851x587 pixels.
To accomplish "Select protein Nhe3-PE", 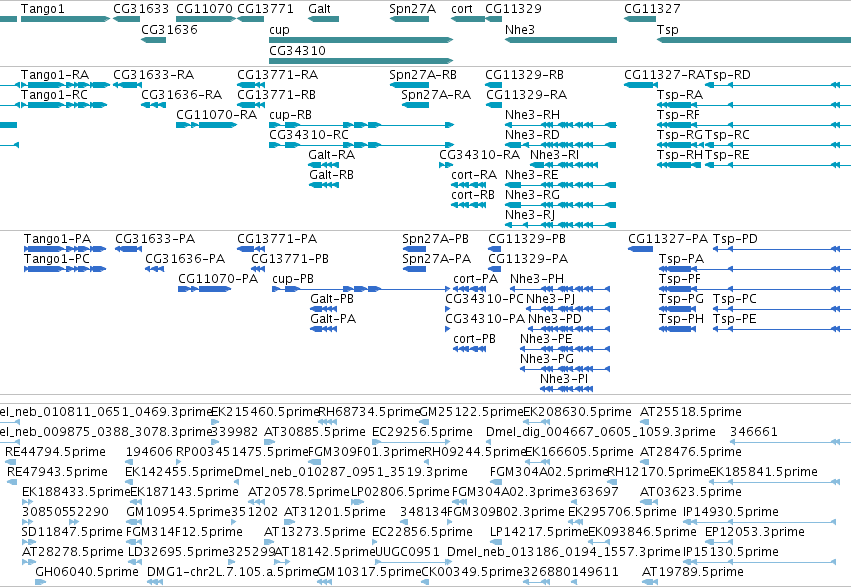I will [546, 340].
